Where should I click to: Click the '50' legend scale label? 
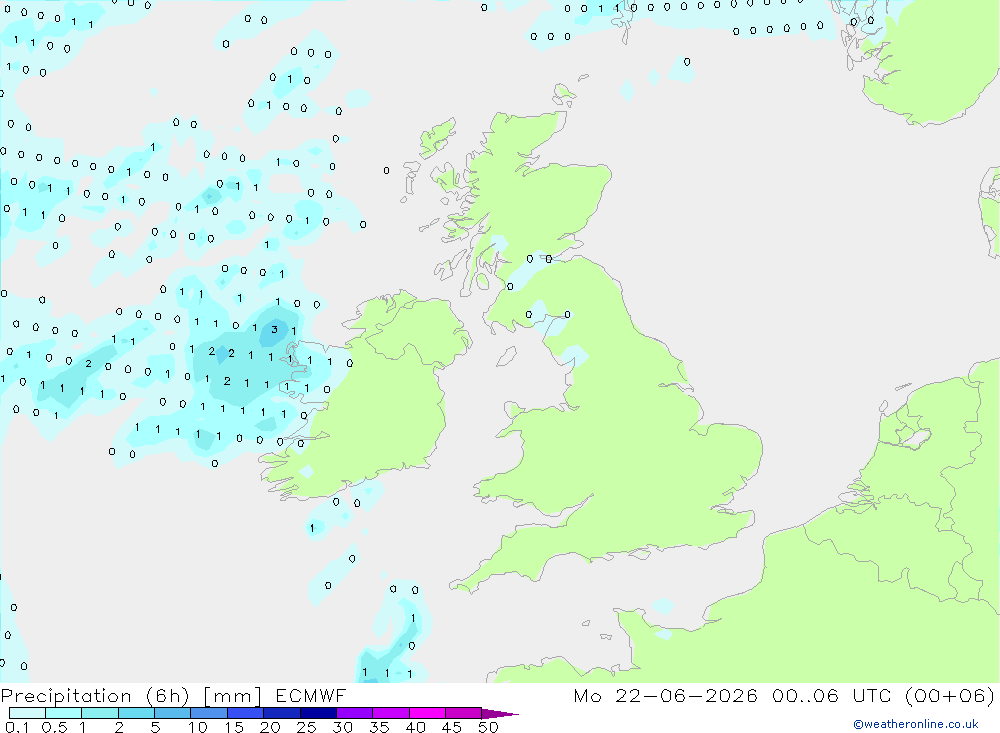coord(488,727)
